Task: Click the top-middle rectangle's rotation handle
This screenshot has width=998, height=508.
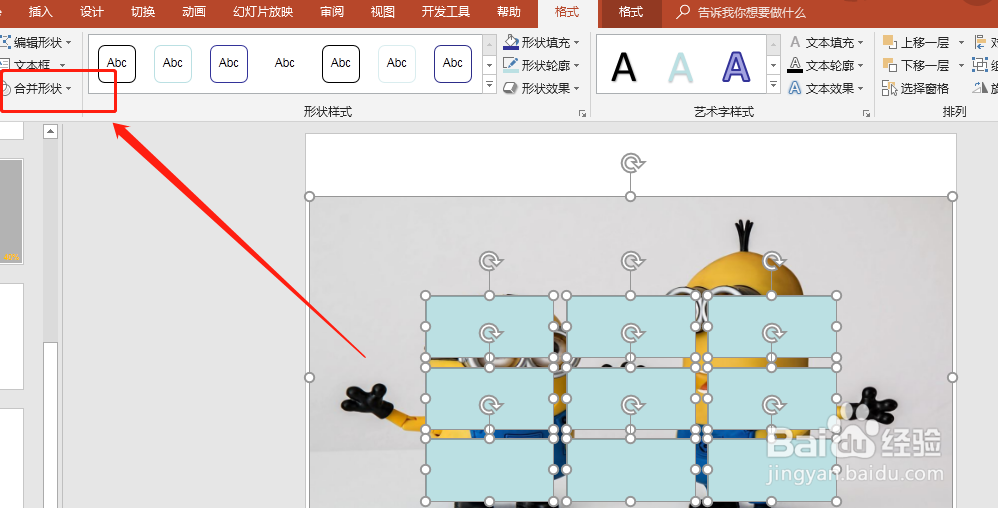Action: 631,261
